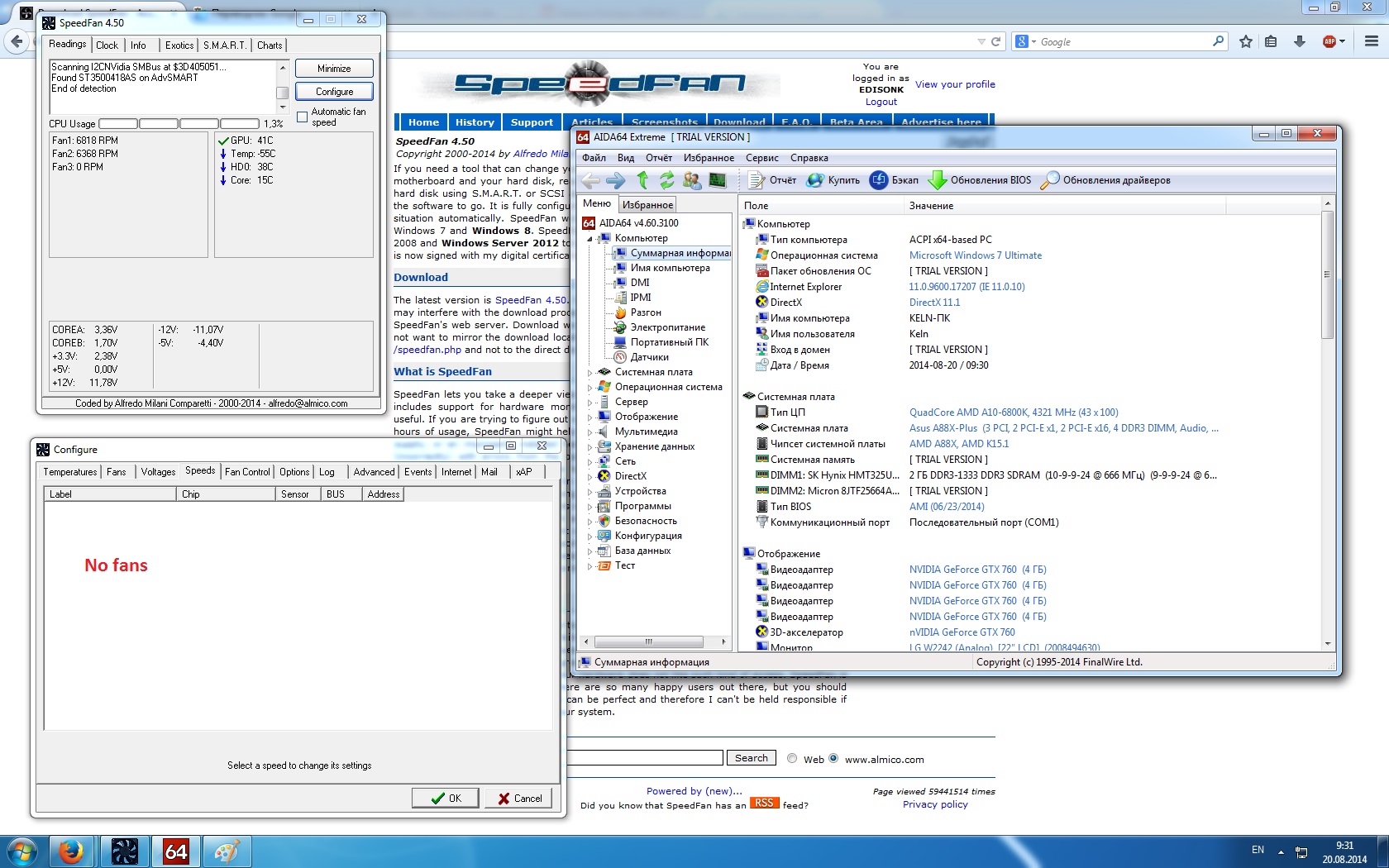Click AIDA64 details vertical scrollbar thumb
The image size is (1389, 868).
click(1328, 274)
